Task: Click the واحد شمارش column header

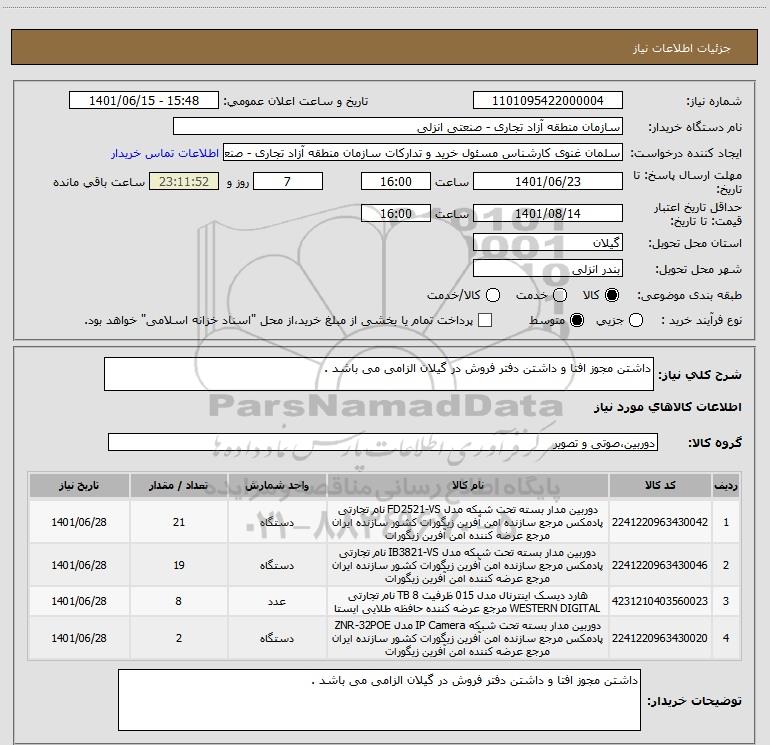Action: tap(277, 486)
